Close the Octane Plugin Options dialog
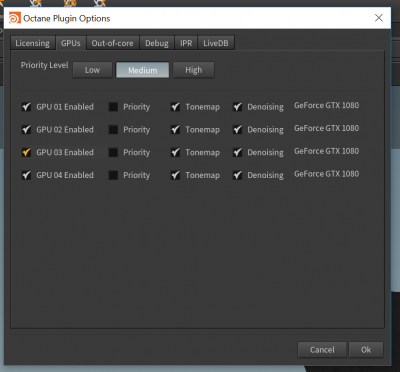 [379, 18]
